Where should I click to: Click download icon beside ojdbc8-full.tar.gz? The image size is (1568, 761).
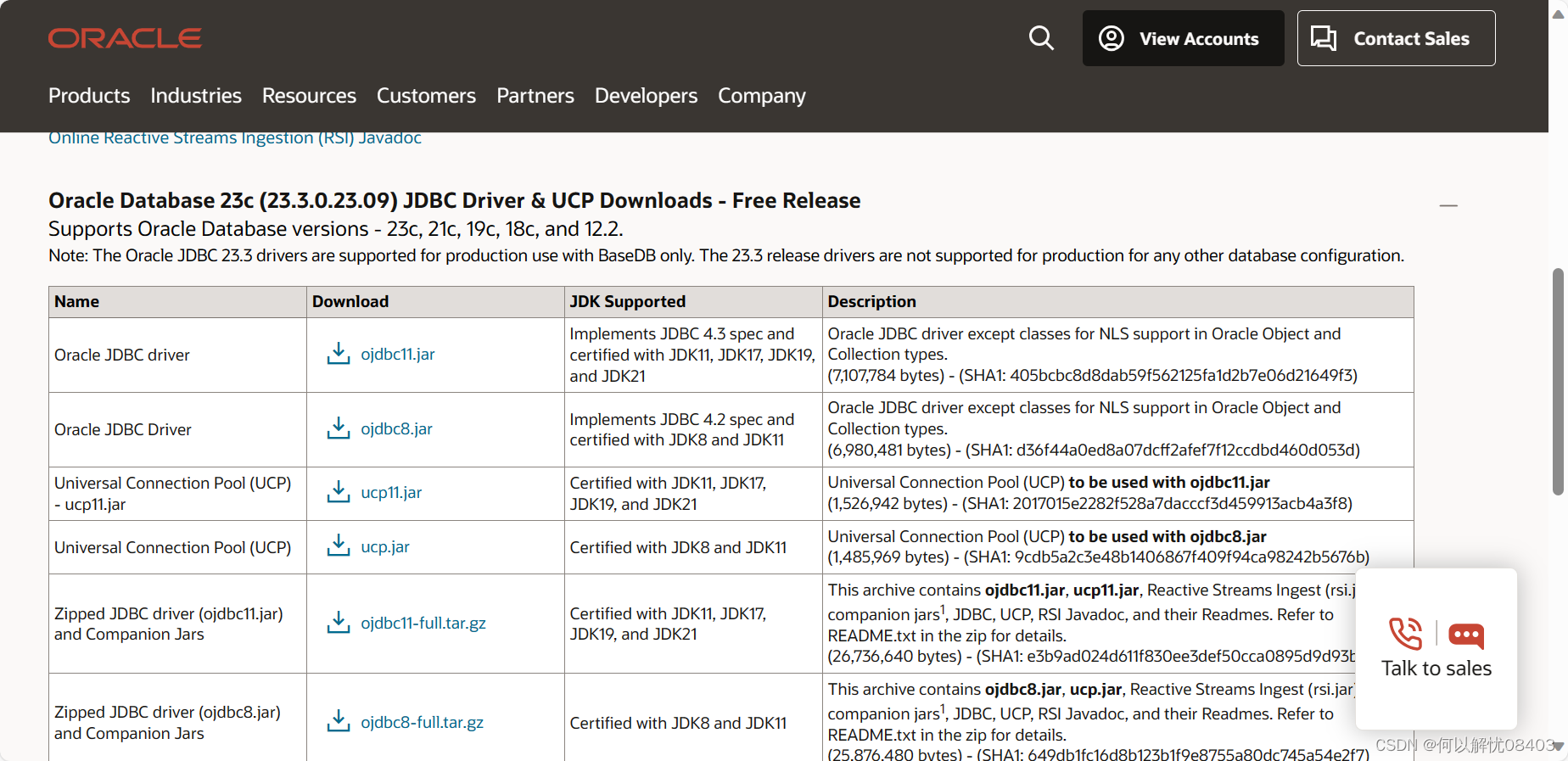click(x=339, y=722)
